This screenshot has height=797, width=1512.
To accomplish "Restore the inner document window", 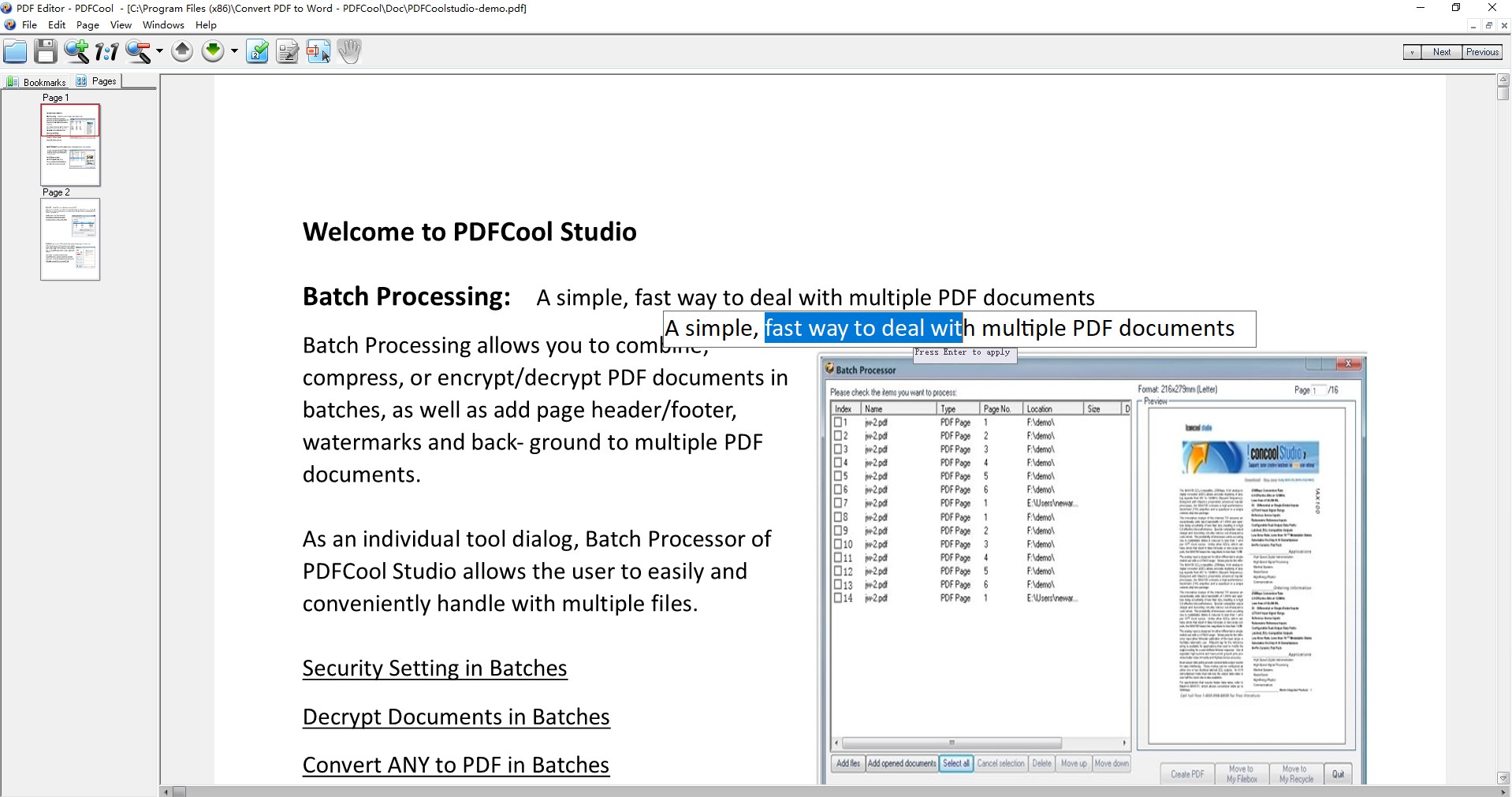I will click(x=1488, y=25).
